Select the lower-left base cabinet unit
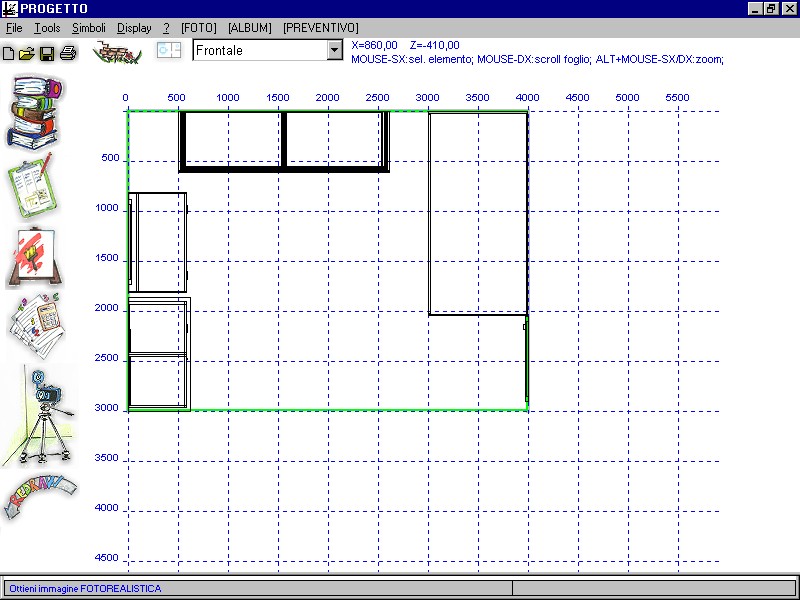800x600 pixels. (159, 355)
